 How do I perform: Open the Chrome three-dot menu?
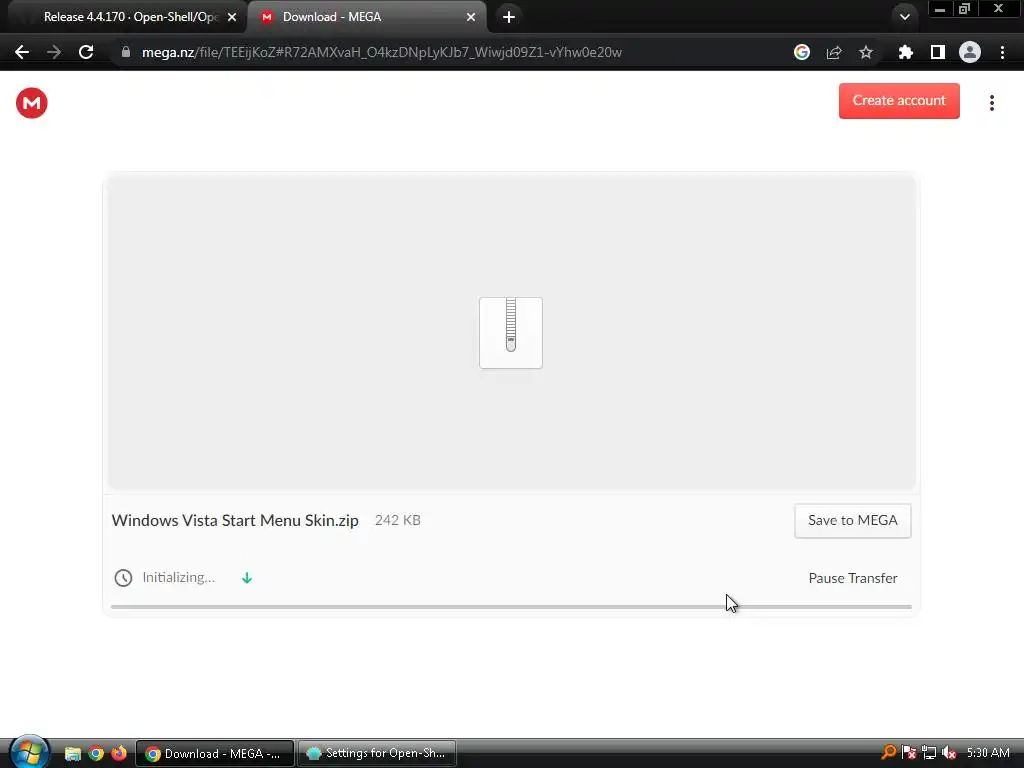tap(1002, 52)
